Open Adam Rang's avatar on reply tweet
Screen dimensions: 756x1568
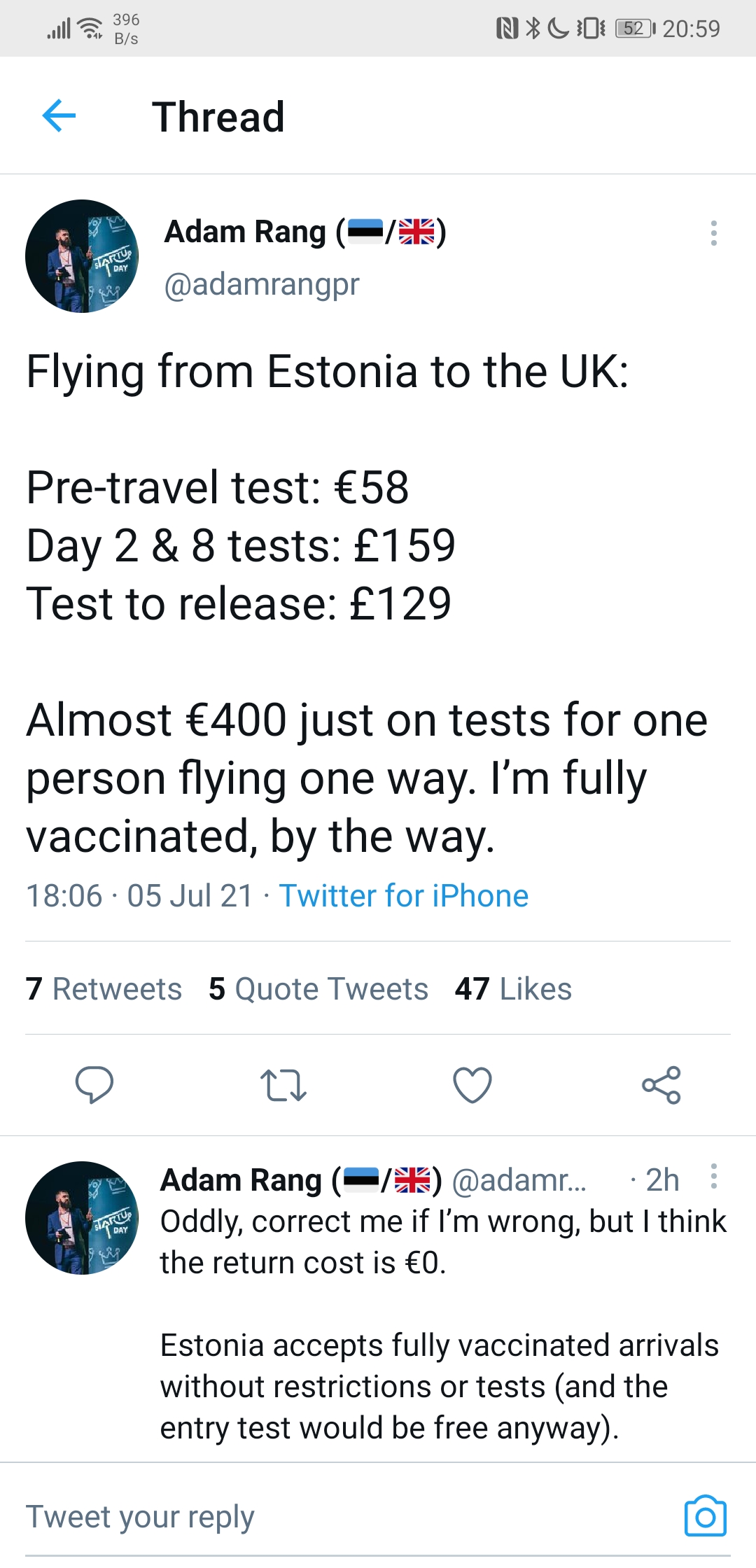point(82,1218)
